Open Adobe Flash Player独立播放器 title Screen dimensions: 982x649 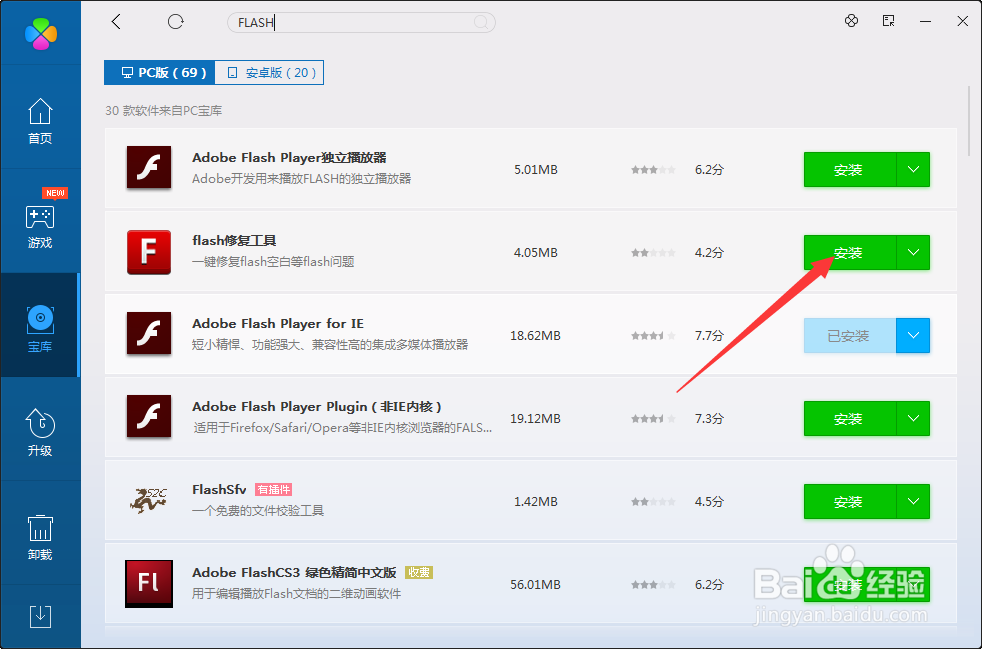click(x=289, y=157)
